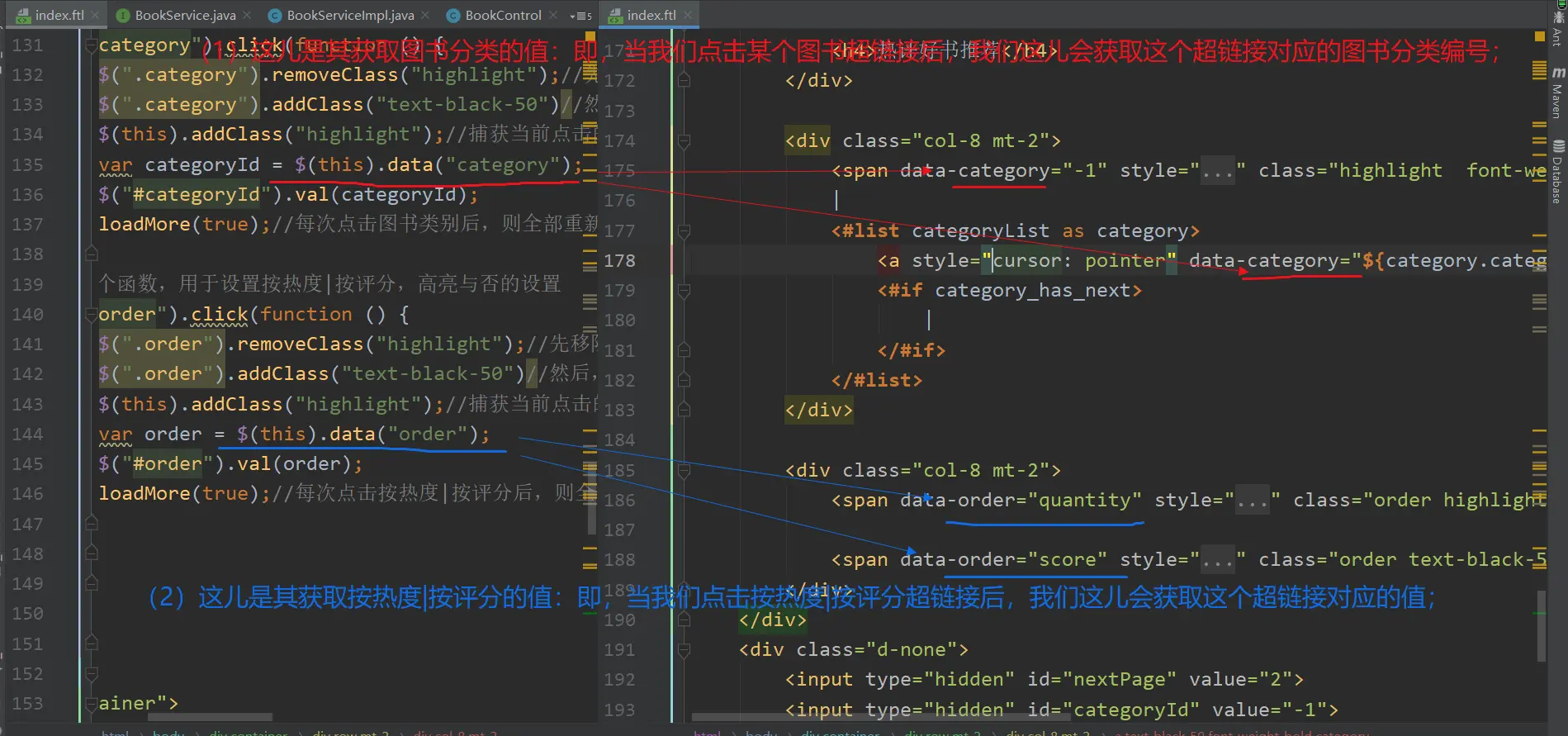Screen dimensions: 1568x736
Task: Open the Maven tool window
Action: (1557, 93)
